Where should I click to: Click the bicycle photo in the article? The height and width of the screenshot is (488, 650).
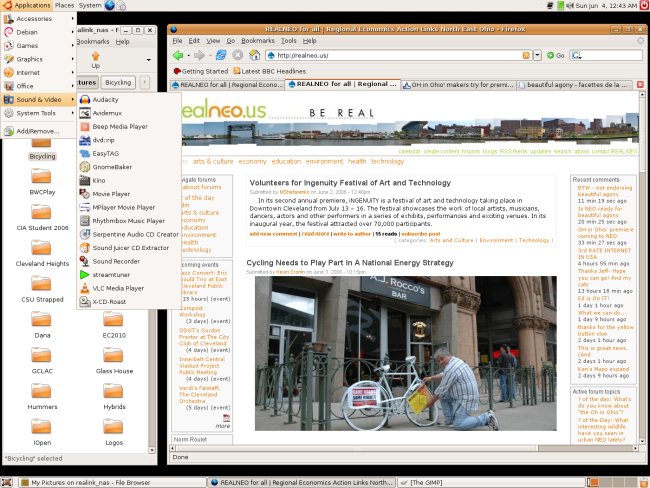coord(405,353)
